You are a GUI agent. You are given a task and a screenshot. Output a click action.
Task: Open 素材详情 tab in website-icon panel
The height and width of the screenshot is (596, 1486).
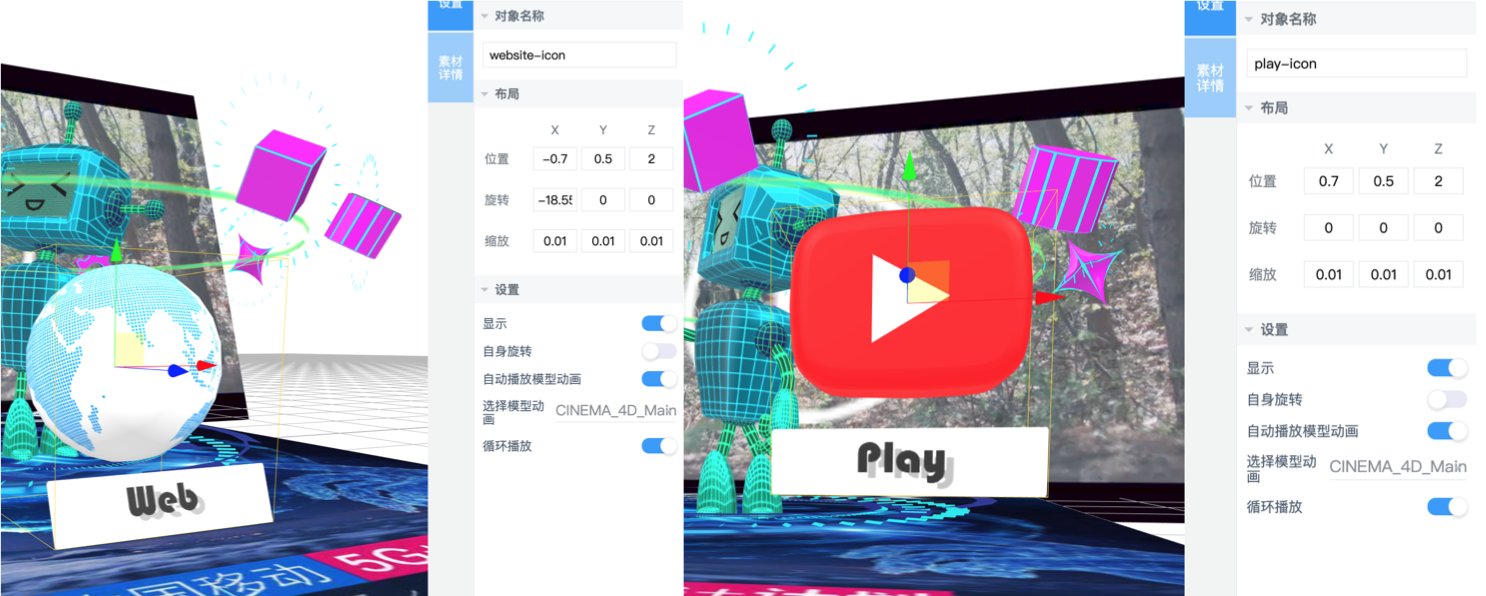click(451, 68)
